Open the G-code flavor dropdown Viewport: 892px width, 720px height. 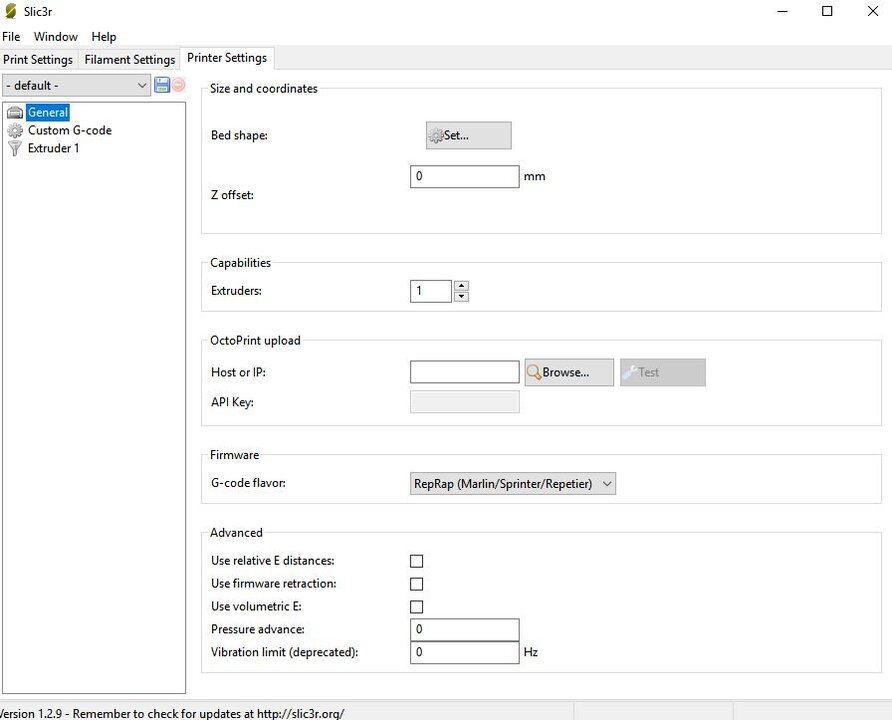513,484
